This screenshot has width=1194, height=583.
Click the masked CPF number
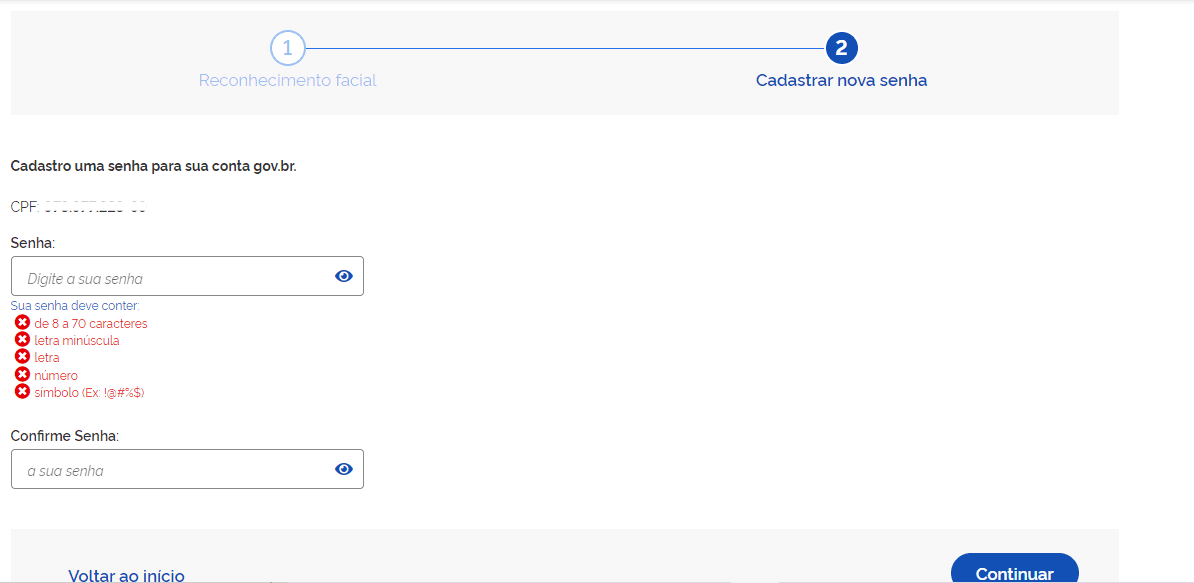click(x=95, y=207)
